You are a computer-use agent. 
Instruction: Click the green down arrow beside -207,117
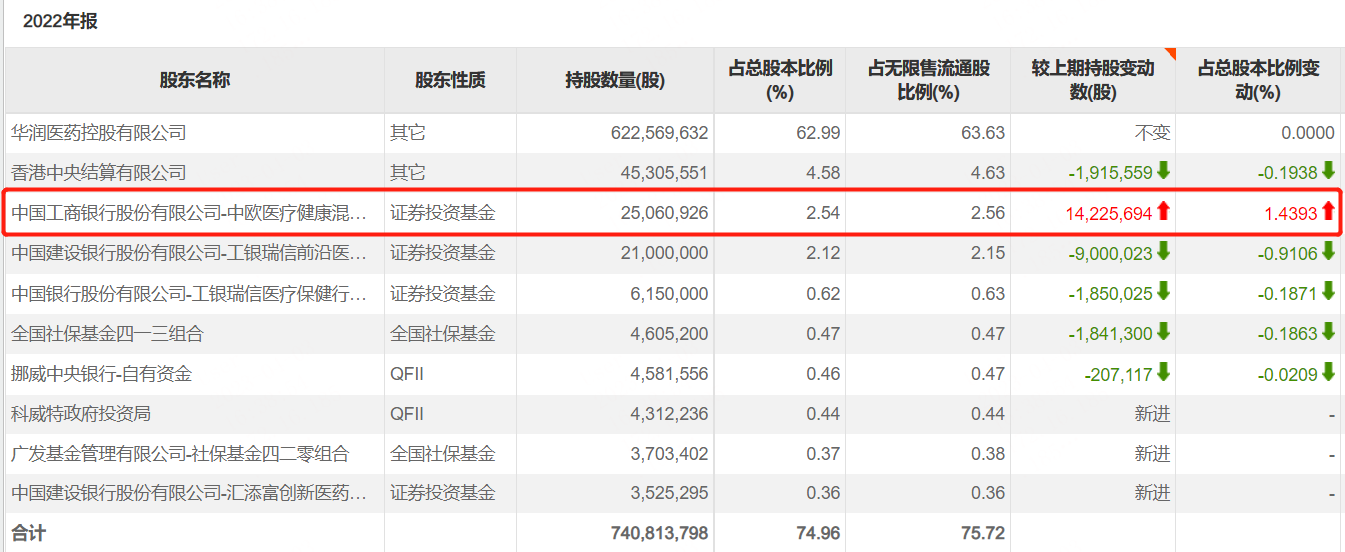point(1163,372)
